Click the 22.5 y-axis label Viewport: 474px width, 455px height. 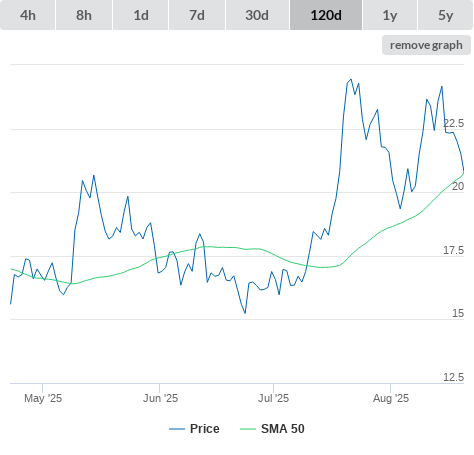453,123
